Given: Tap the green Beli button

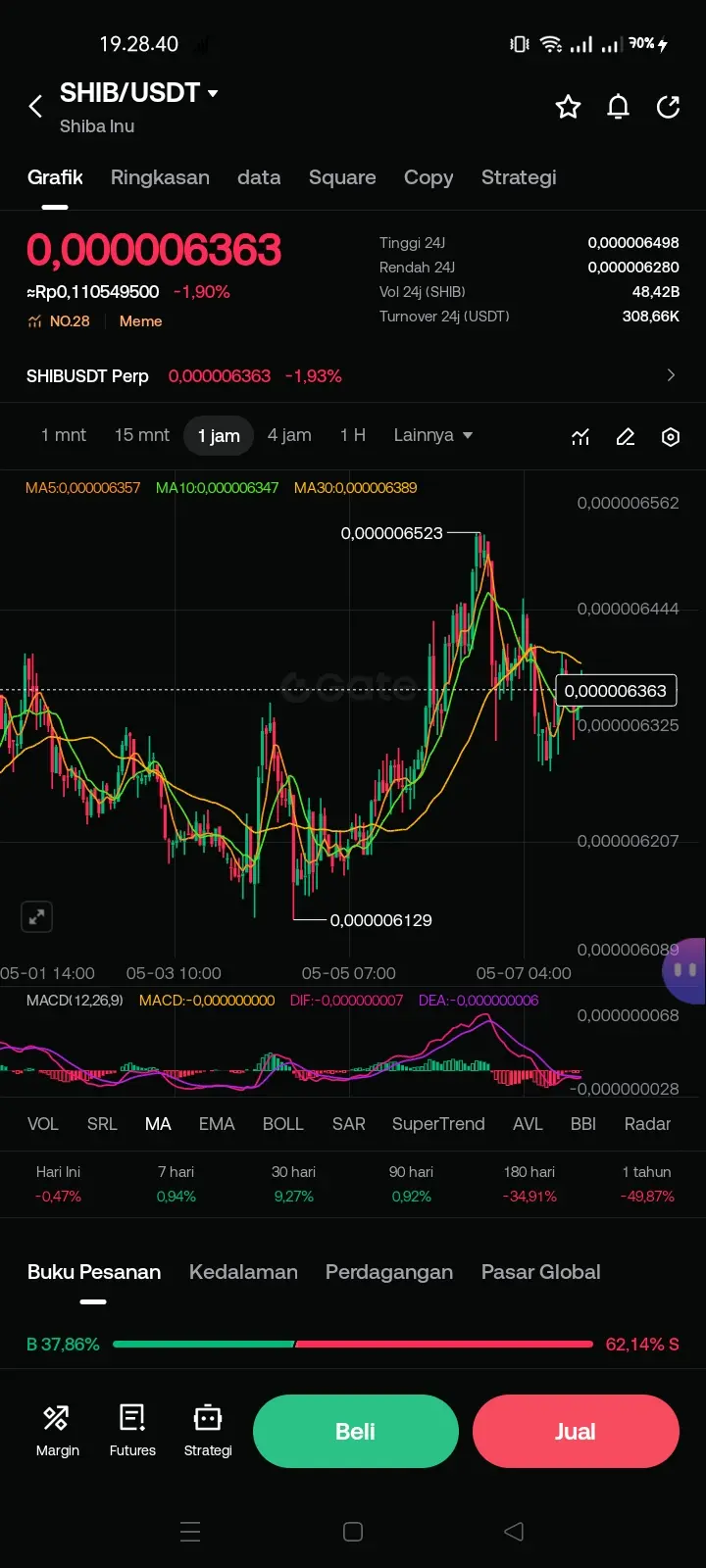Looking at the screenshot, I should click(x=356, y=1432).
